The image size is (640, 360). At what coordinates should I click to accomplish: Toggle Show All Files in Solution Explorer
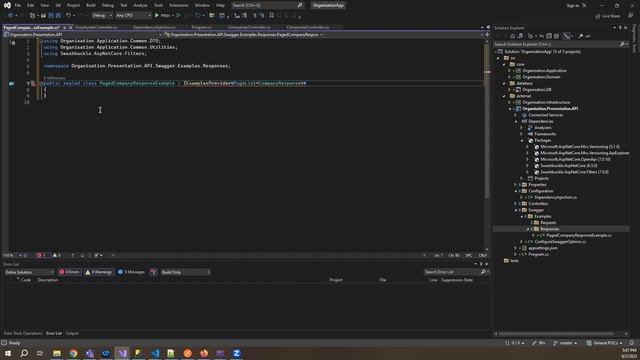(x=556, y=36)
